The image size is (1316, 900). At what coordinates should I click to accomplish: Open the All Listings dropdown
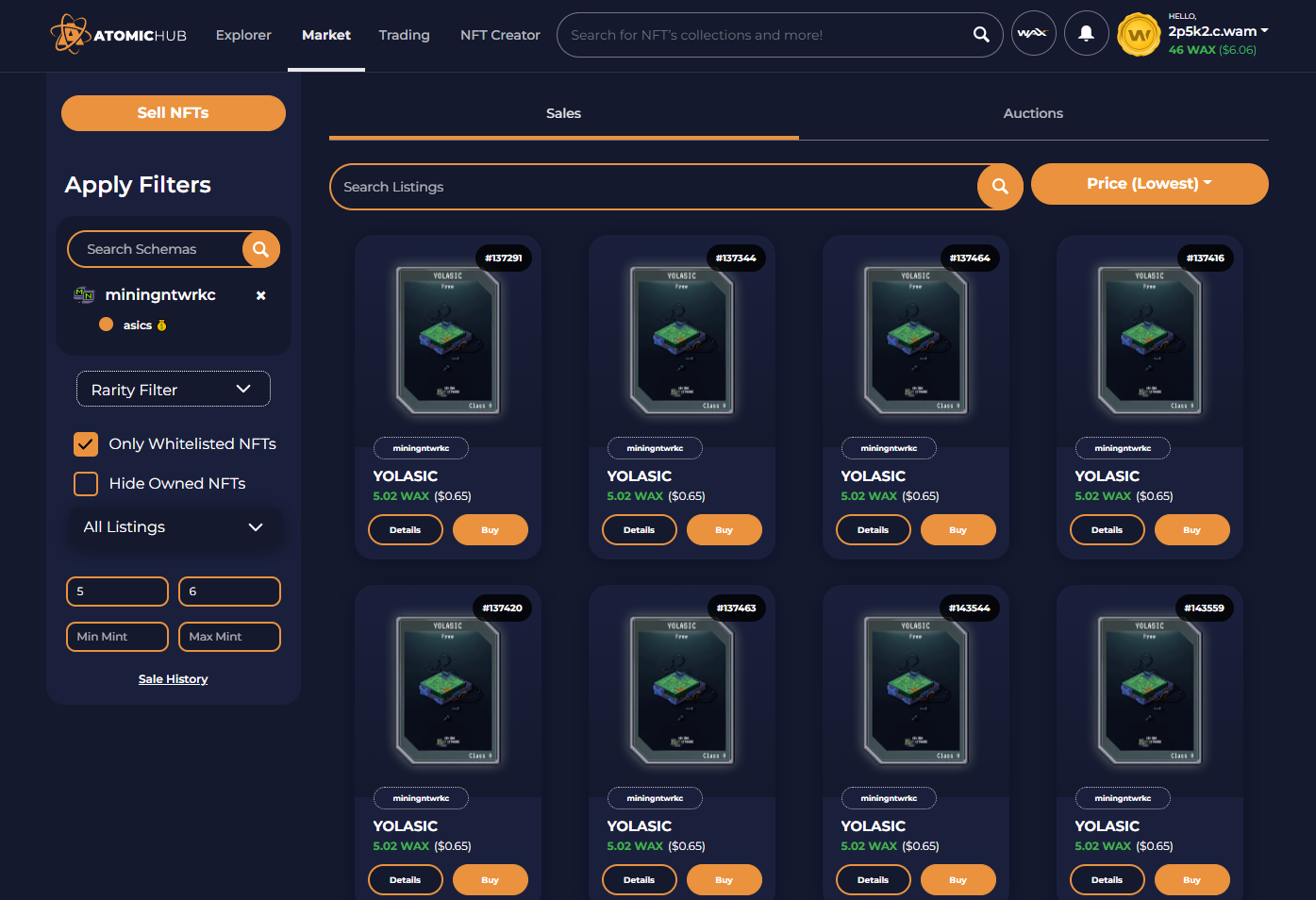[x=174, y=526]
